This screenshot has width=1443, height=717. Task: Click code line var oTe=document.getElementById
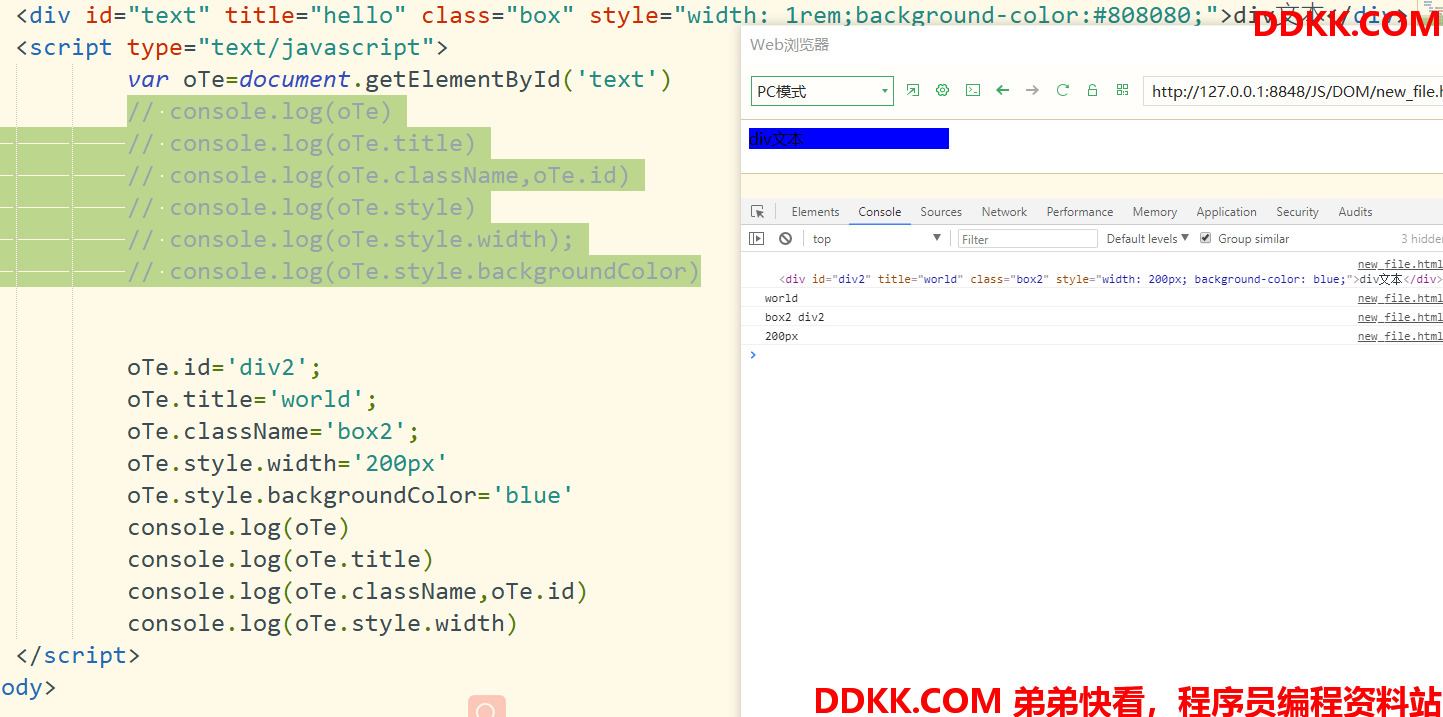pyautogui.click(x=399, y=79)
